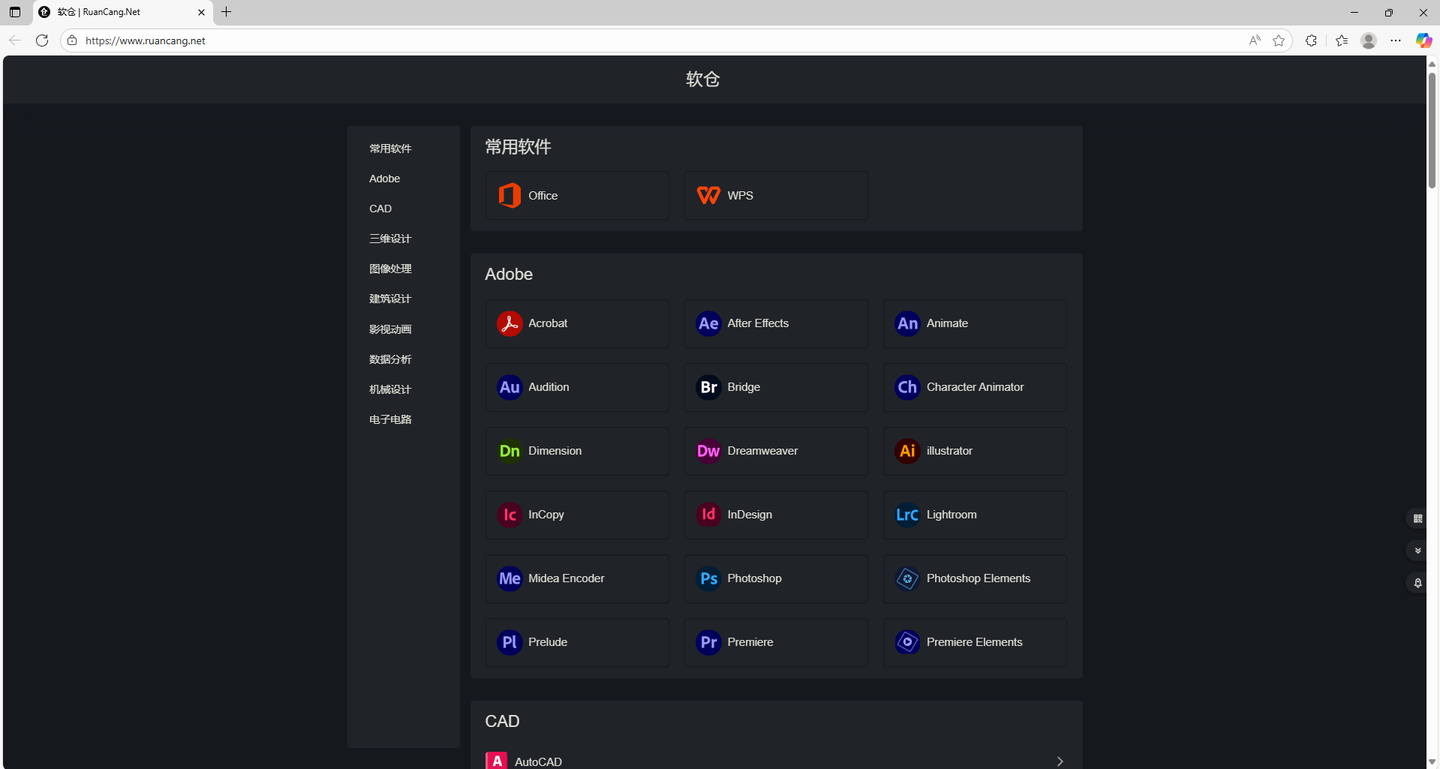The height and width of the screenshot is (769, 1440).
Task: Open the Edge favorites list icon
Action: [1341, 41]
